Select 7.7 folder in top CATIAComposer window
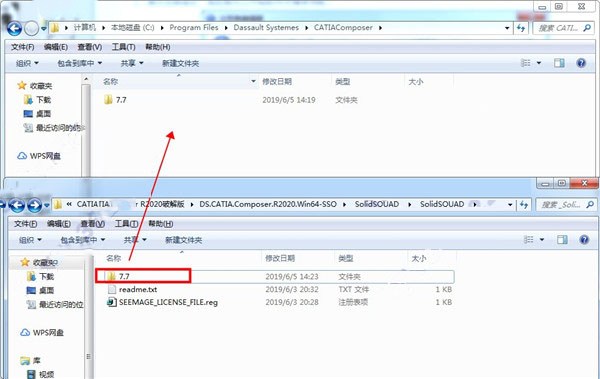 (x=115, y=100)
